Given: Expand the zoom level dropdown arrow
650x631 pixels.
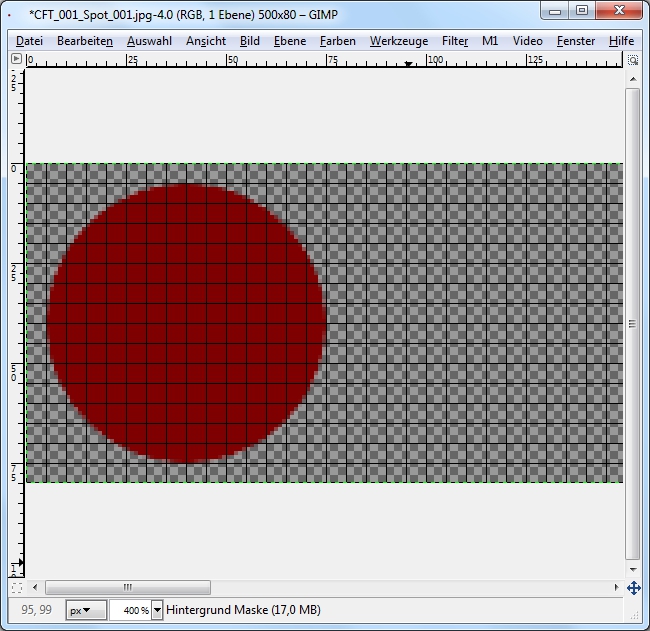Looking at the screenshot, I should [157, 610].
